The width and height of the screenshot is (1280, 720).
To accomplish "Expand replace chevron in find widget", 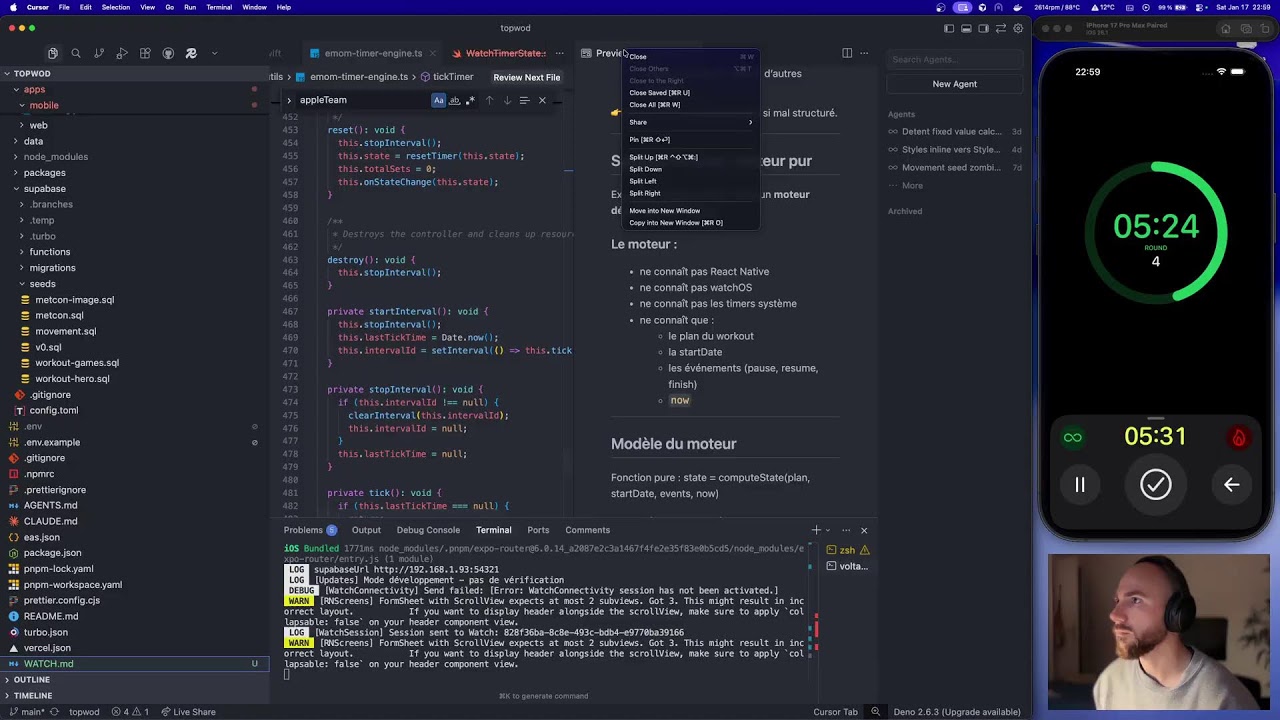I will tap(288, 100).
